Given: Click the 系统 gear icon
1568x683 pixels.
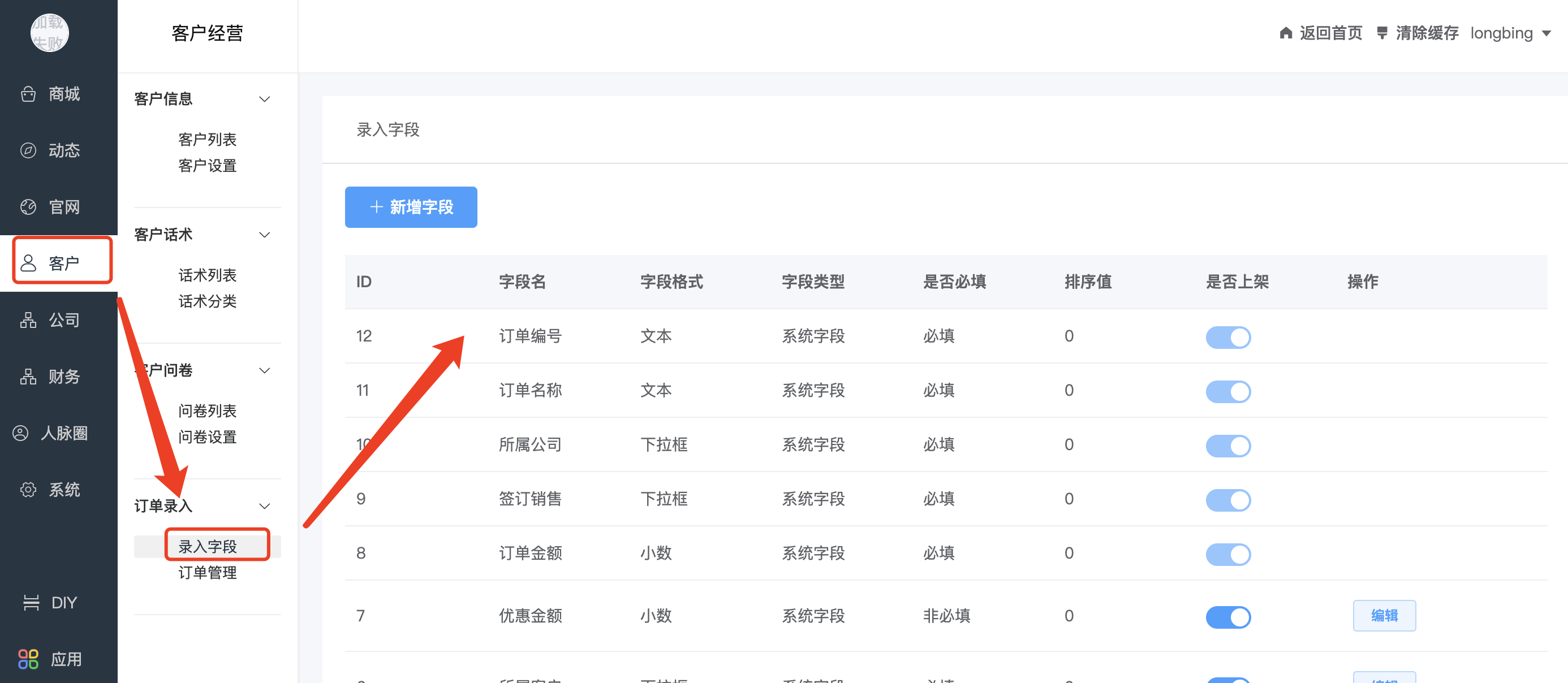Looking at the screenshot, I should [x=28, y=490].
